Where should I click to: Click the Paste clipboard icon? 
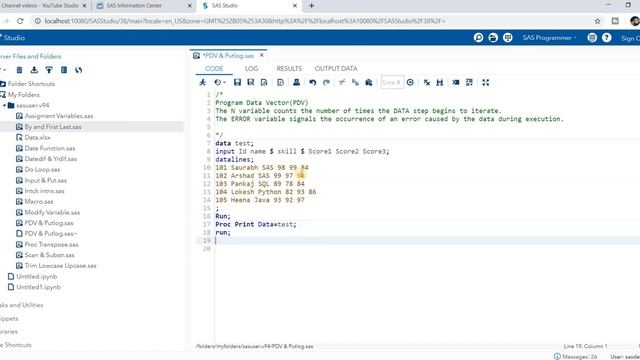(x=369, y=82)
